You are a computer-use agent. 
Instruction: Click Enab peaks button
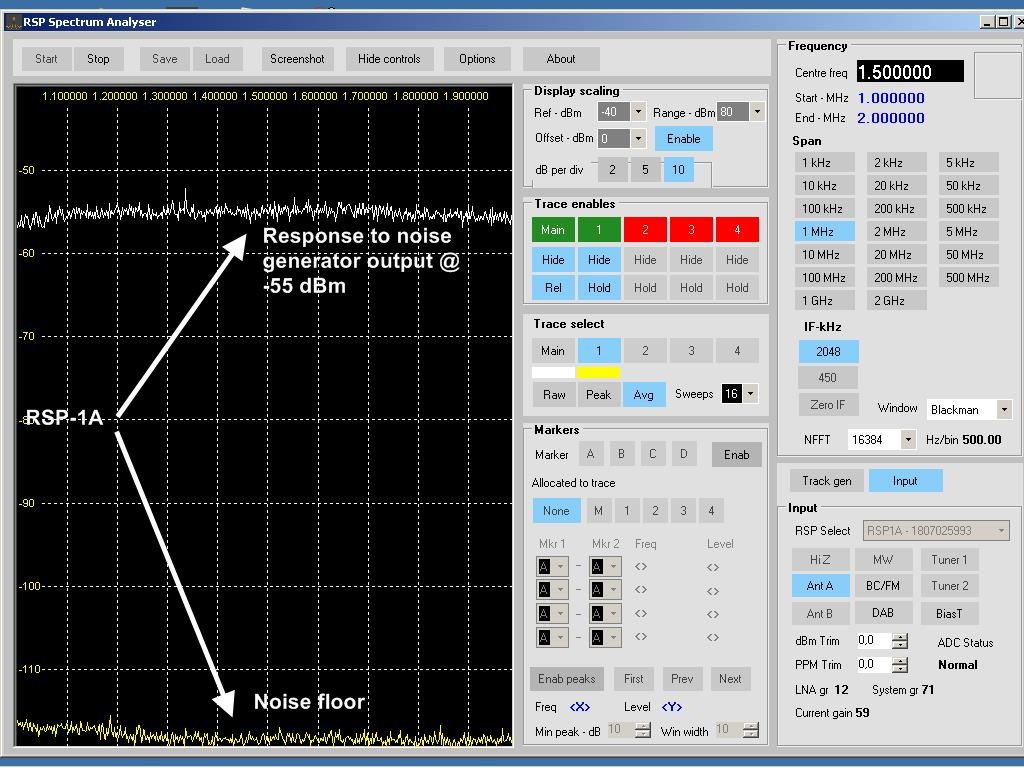[x=566, y=679]
